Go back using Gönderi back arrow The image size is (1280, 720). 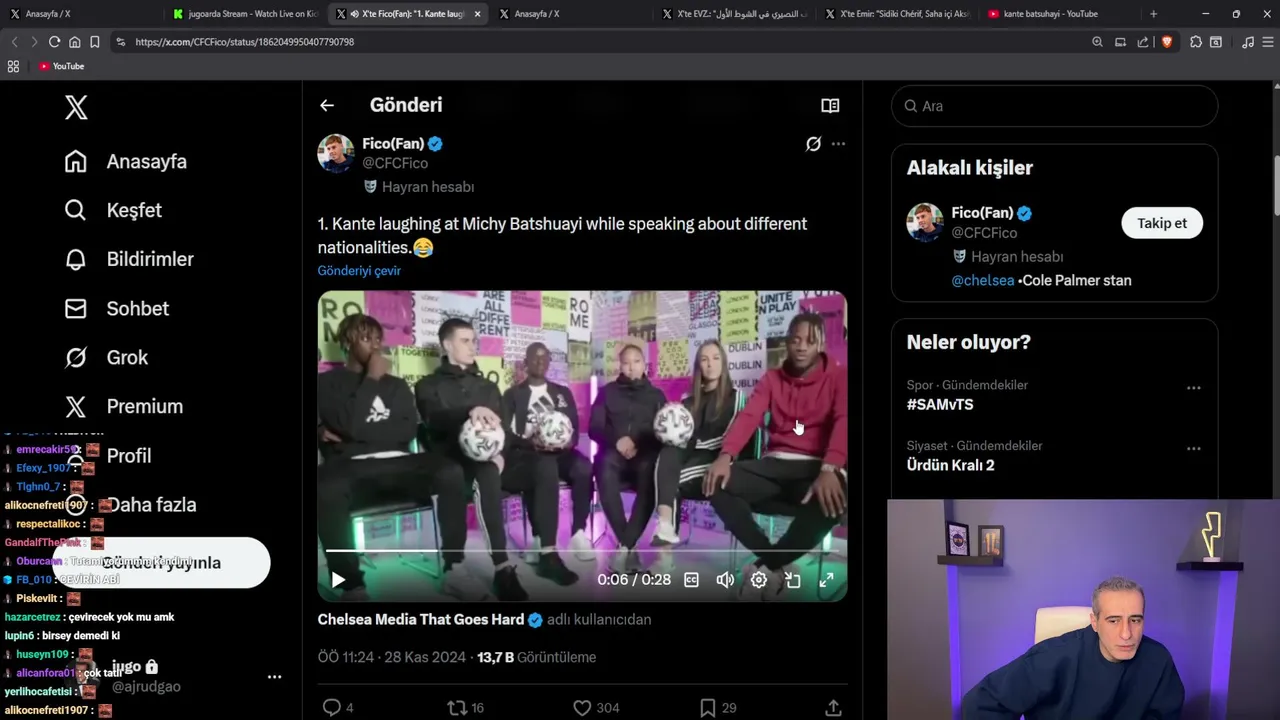pyautogui.click(x=327, y=105)
